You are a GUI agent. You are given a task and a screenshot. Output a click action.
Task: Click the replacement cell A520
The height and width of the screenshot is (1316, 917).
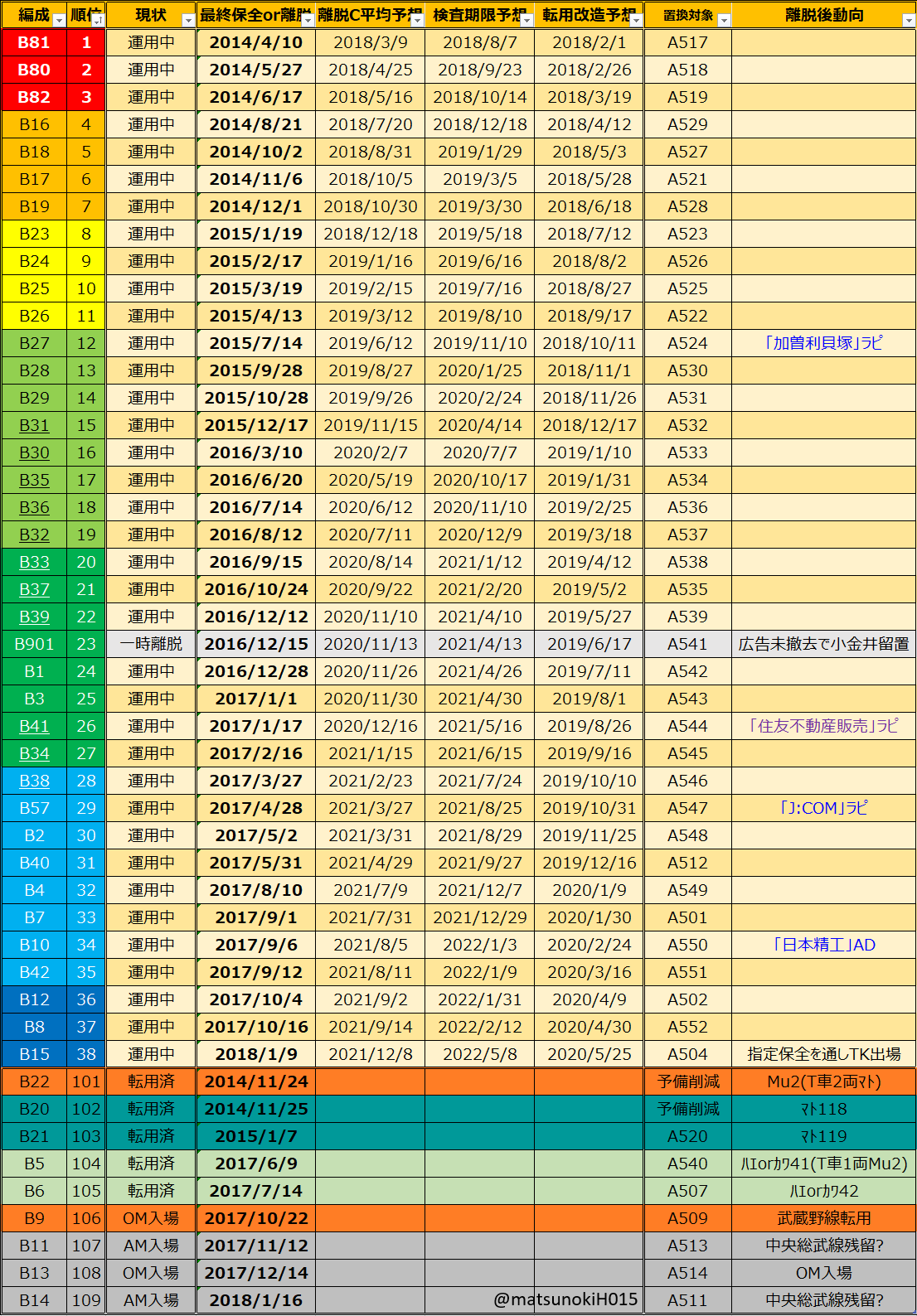tap(688, 1136)
